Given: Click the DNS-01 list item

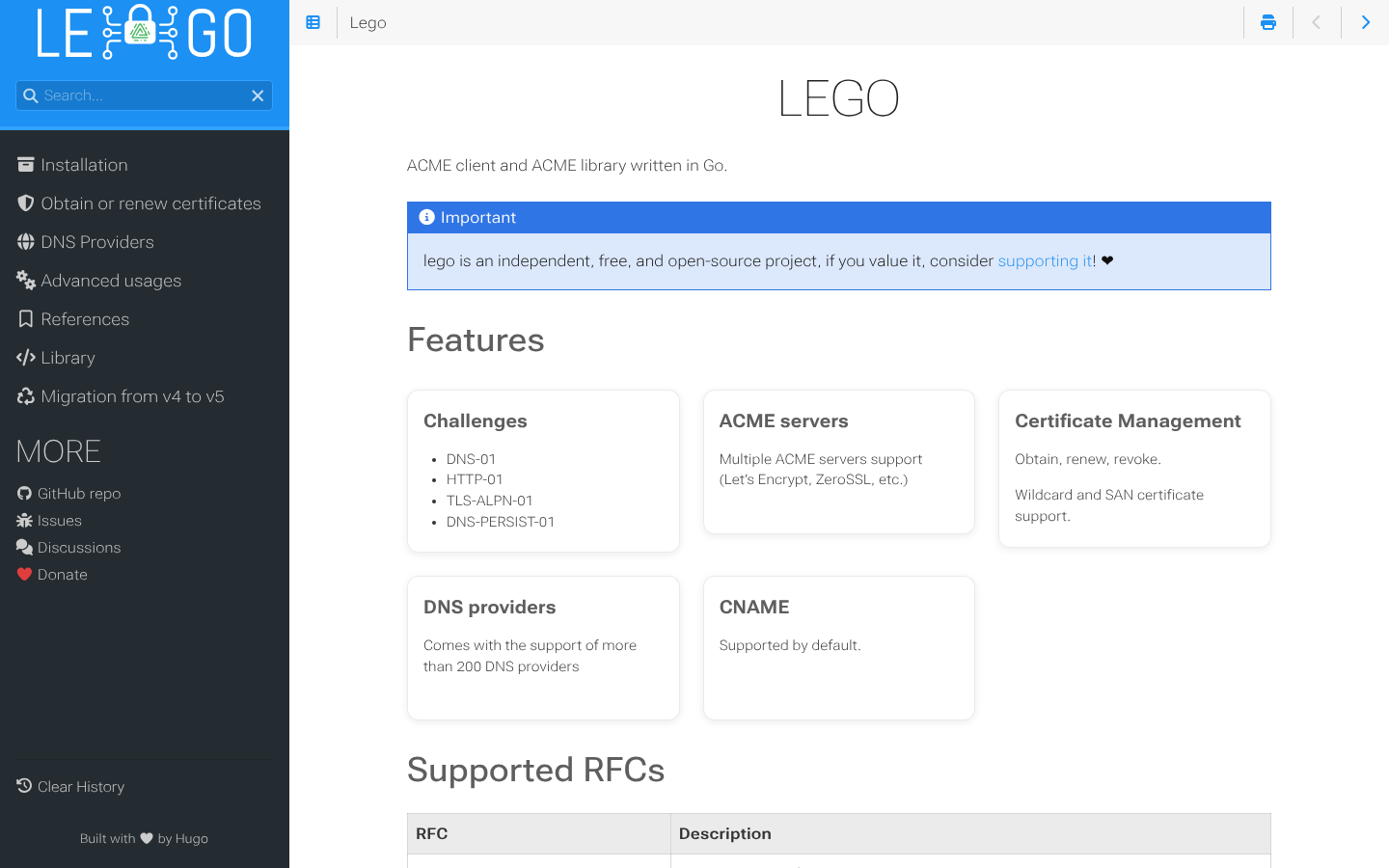Looking at the screenshot, I should 471,459.
